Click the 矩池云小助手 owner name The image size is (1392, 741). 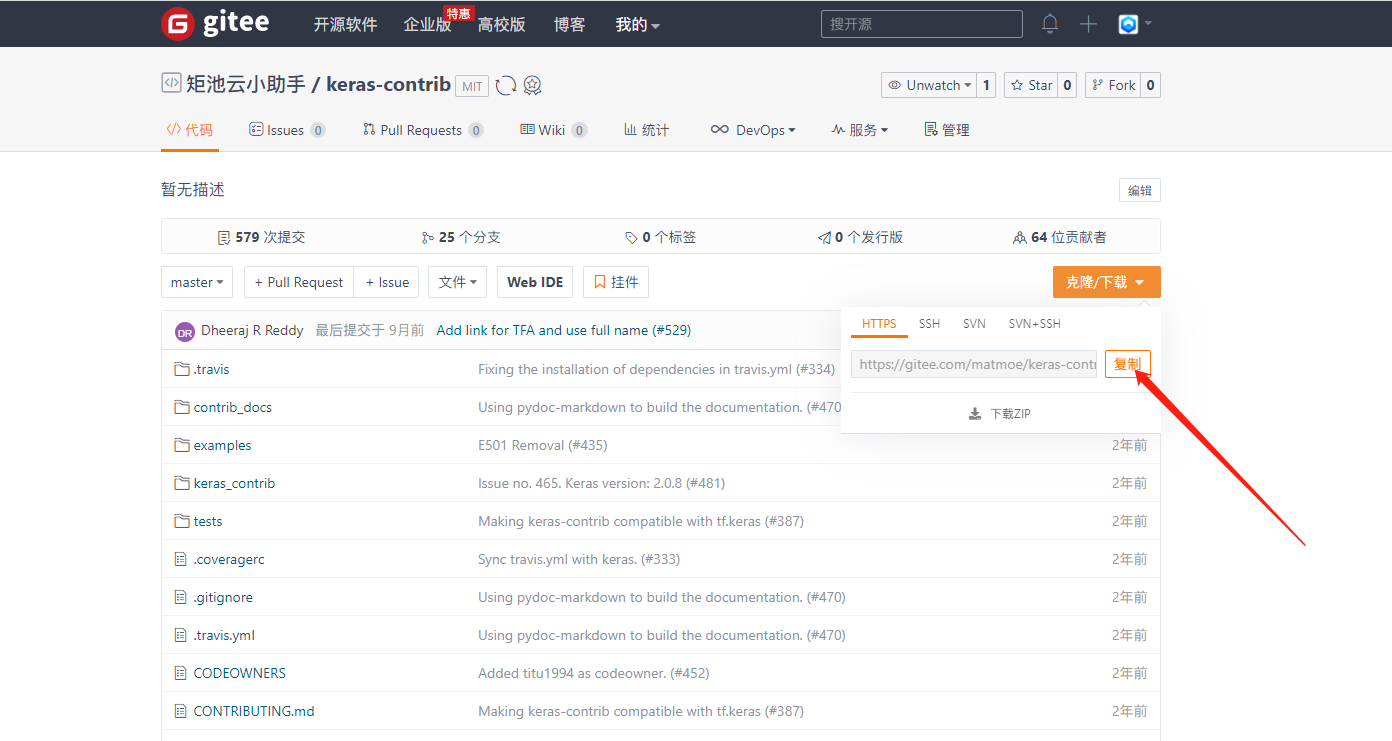[246, 84]
